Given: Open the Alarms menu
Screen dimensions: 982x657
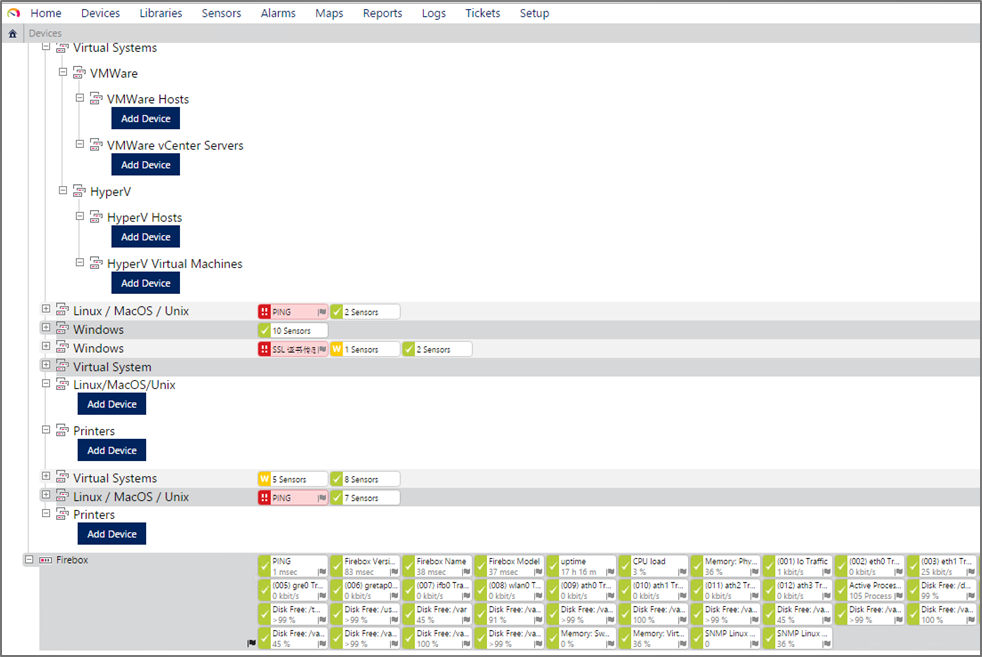Looking at the screenshot, I should click(x=278, y=13).
